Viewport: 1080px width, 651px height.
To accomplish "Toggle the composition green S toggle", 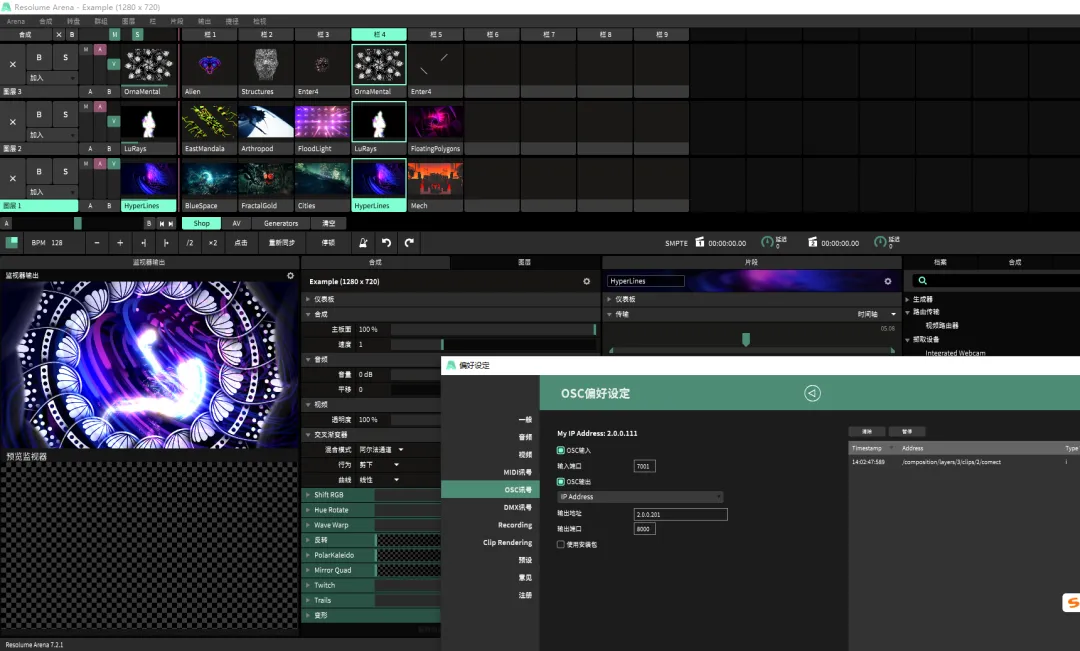I will click(x=138, y=34).
